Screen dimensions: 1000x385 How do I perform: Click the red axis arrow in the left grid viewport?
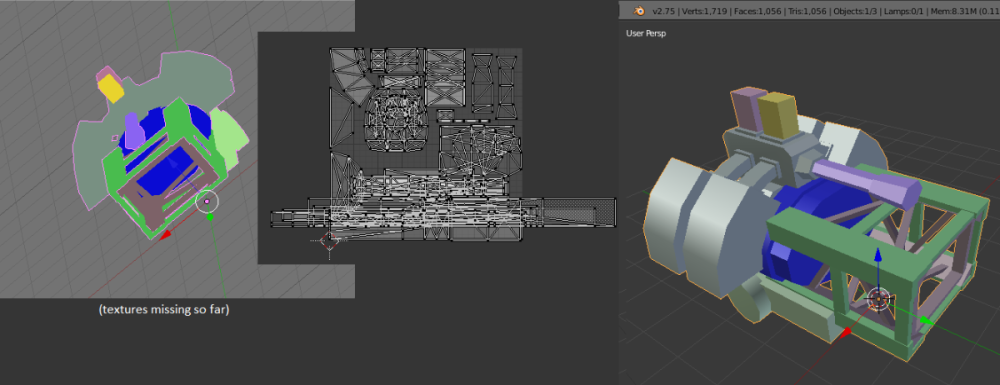click(165, 234)
